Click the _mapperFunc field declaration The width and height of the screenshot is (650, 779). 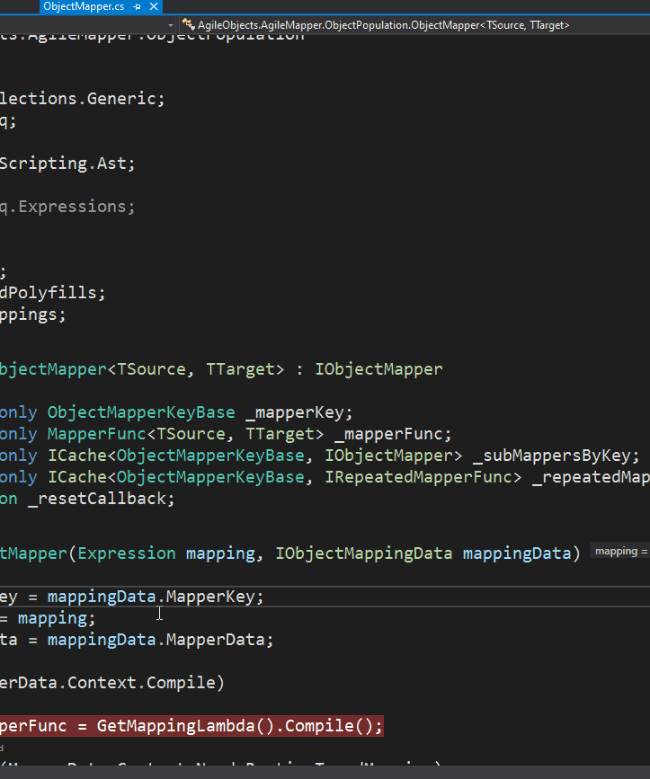pyautogui.click(x=392, y=434)
